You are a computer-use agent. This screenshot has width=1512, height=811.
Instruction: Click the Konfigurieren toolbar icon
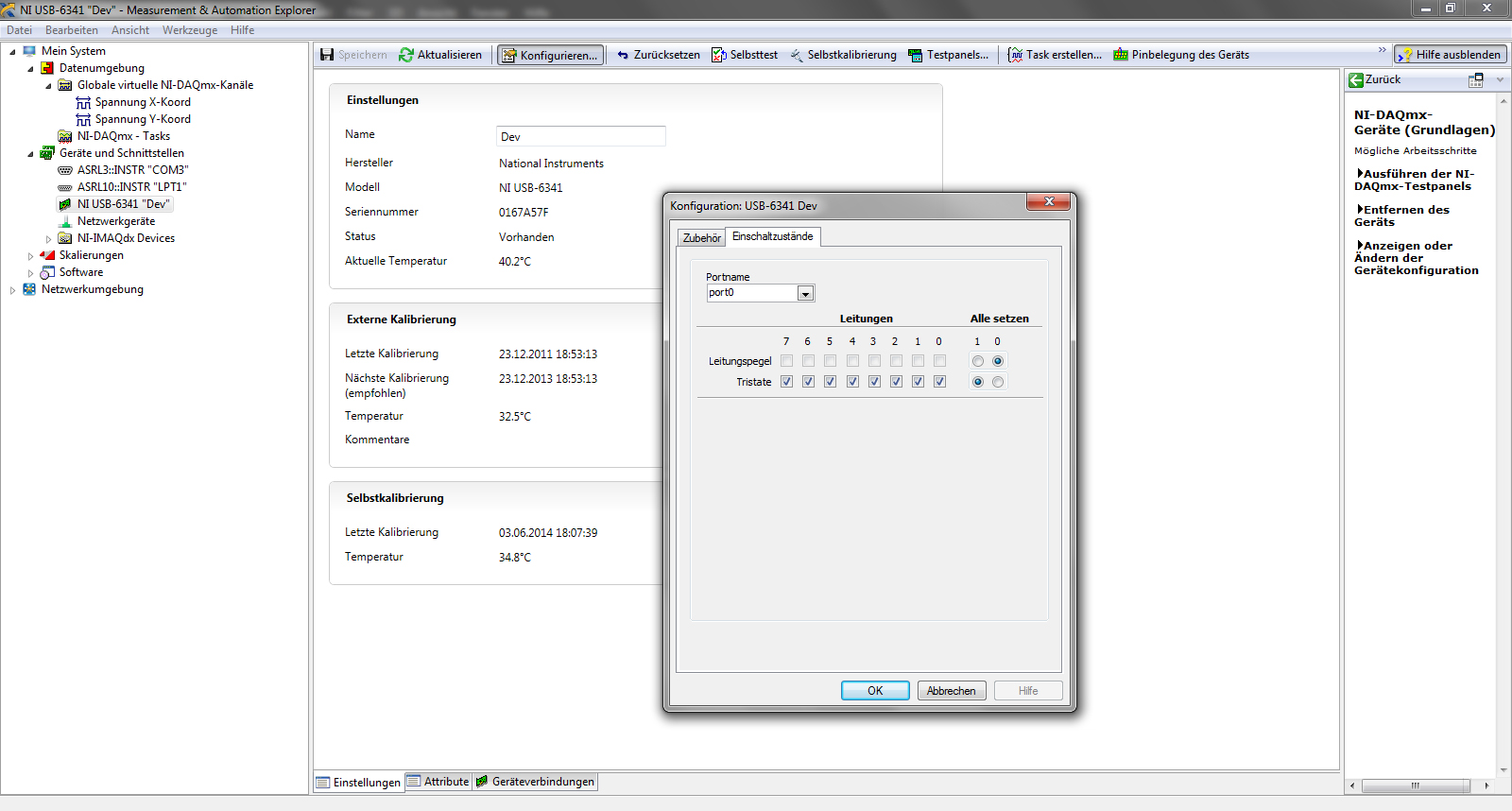pyautogui.click(x=509, y=56)
